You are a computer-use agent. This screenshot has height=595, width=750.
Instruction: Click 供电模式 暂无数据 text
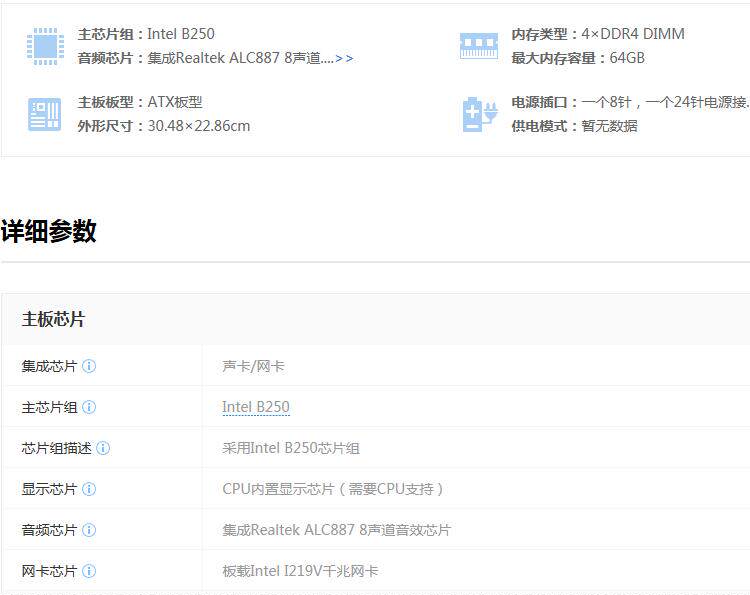tap(574, 126)
